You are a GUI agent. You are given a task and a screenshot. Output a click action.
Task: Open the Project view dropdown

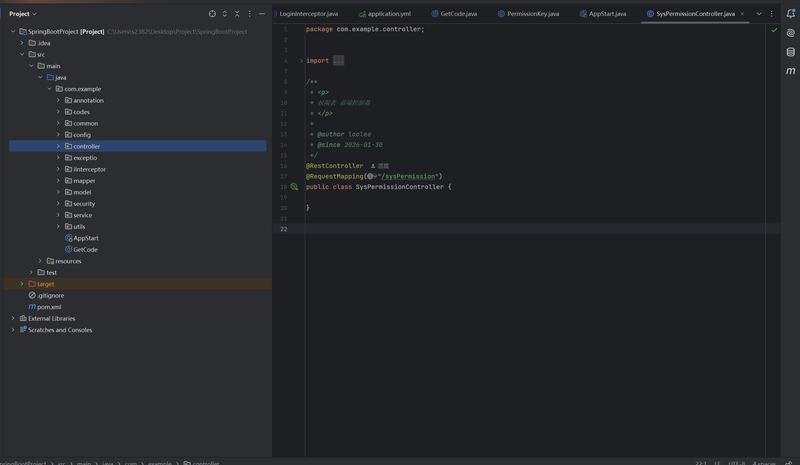coord(23,14)
